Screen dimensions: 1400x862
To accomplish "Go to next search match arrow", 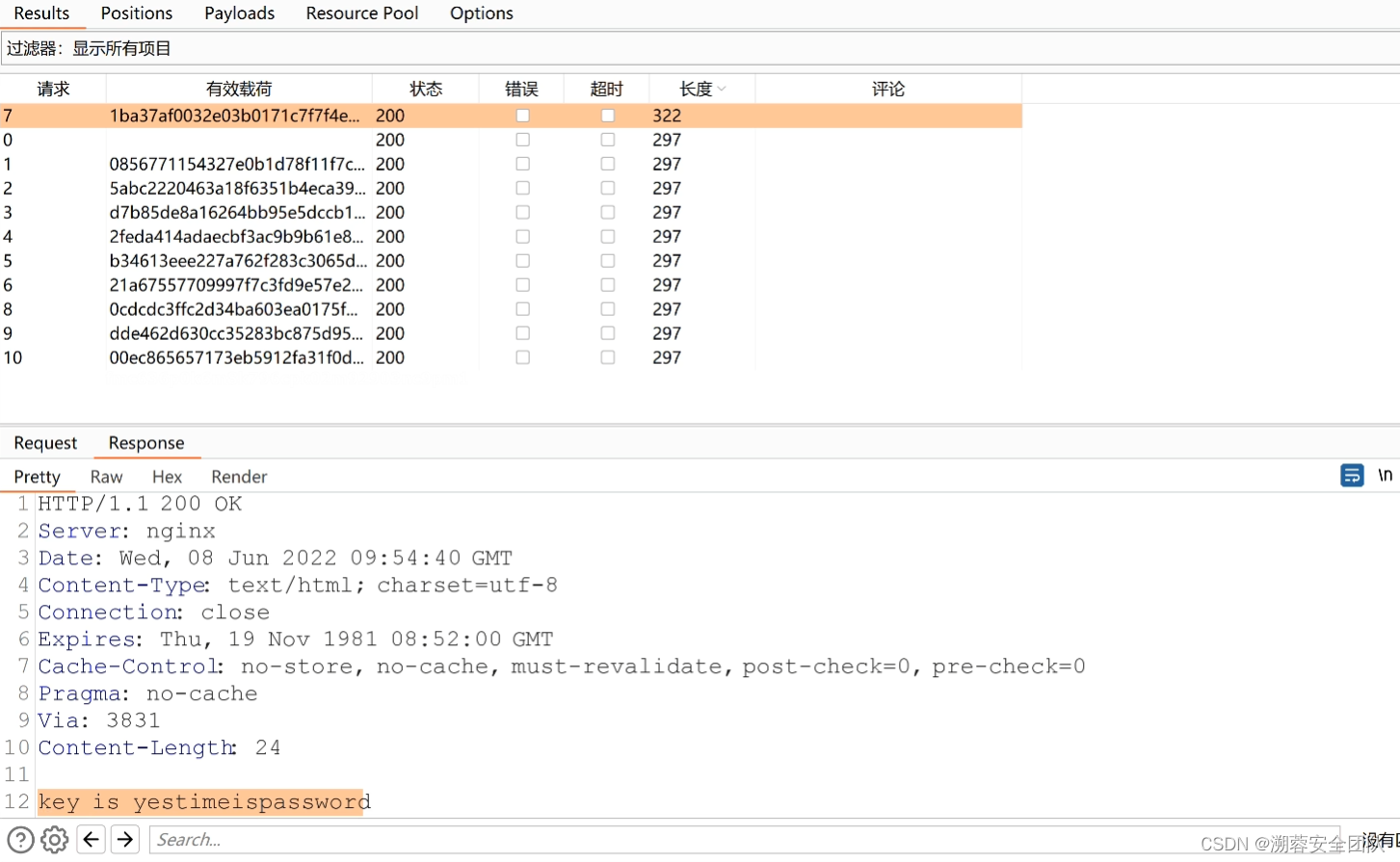I will [x=125, y=840].
